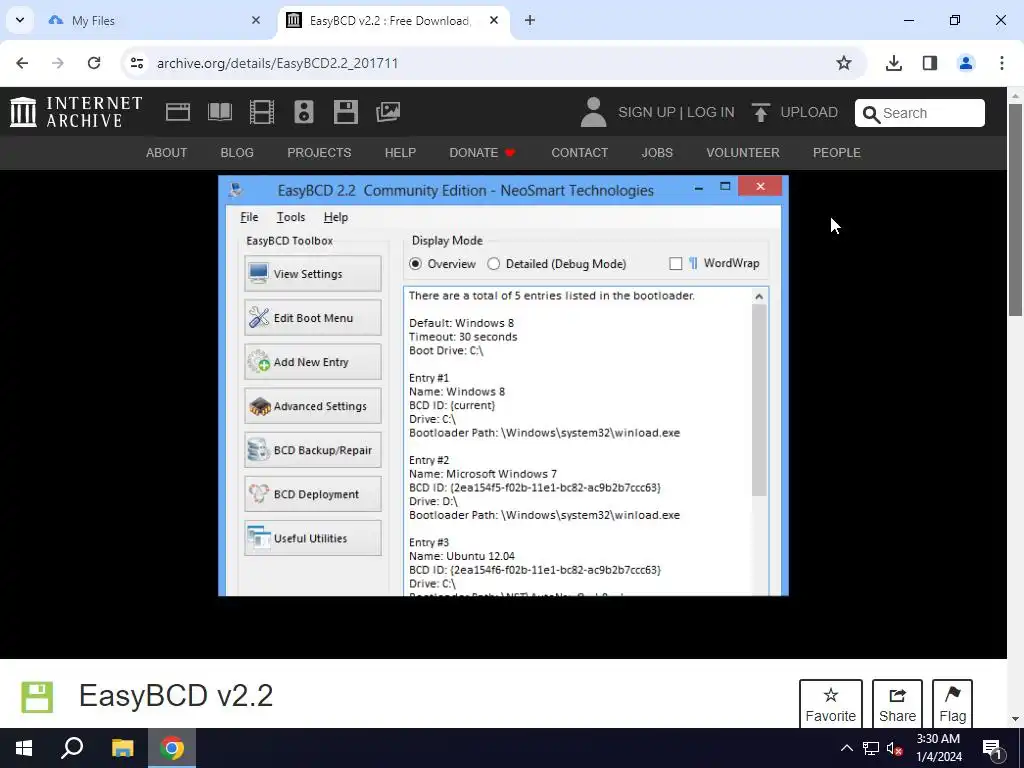
Task: Open the Web (Wayback) icon in Archive header
Action: click(178, 112)
